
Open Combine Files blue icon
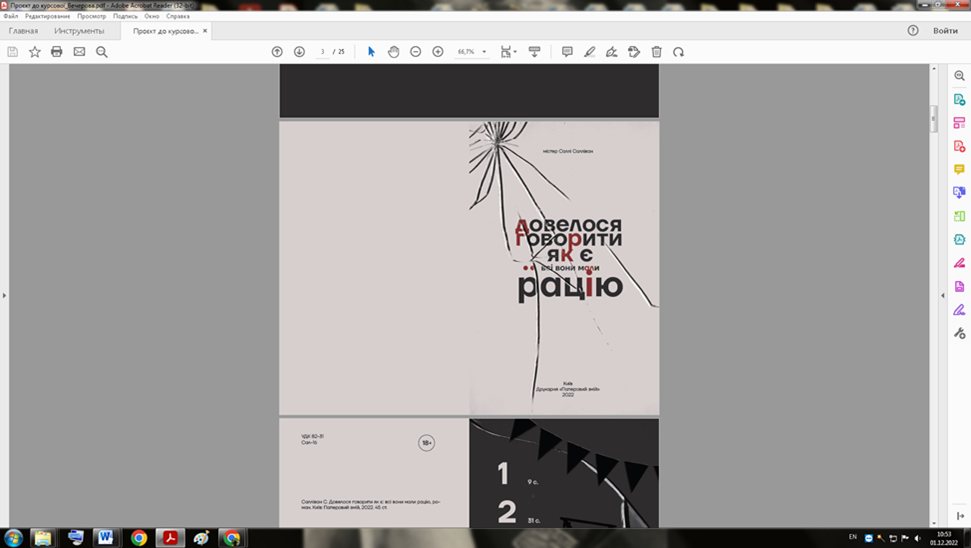[x=959, y=193]
